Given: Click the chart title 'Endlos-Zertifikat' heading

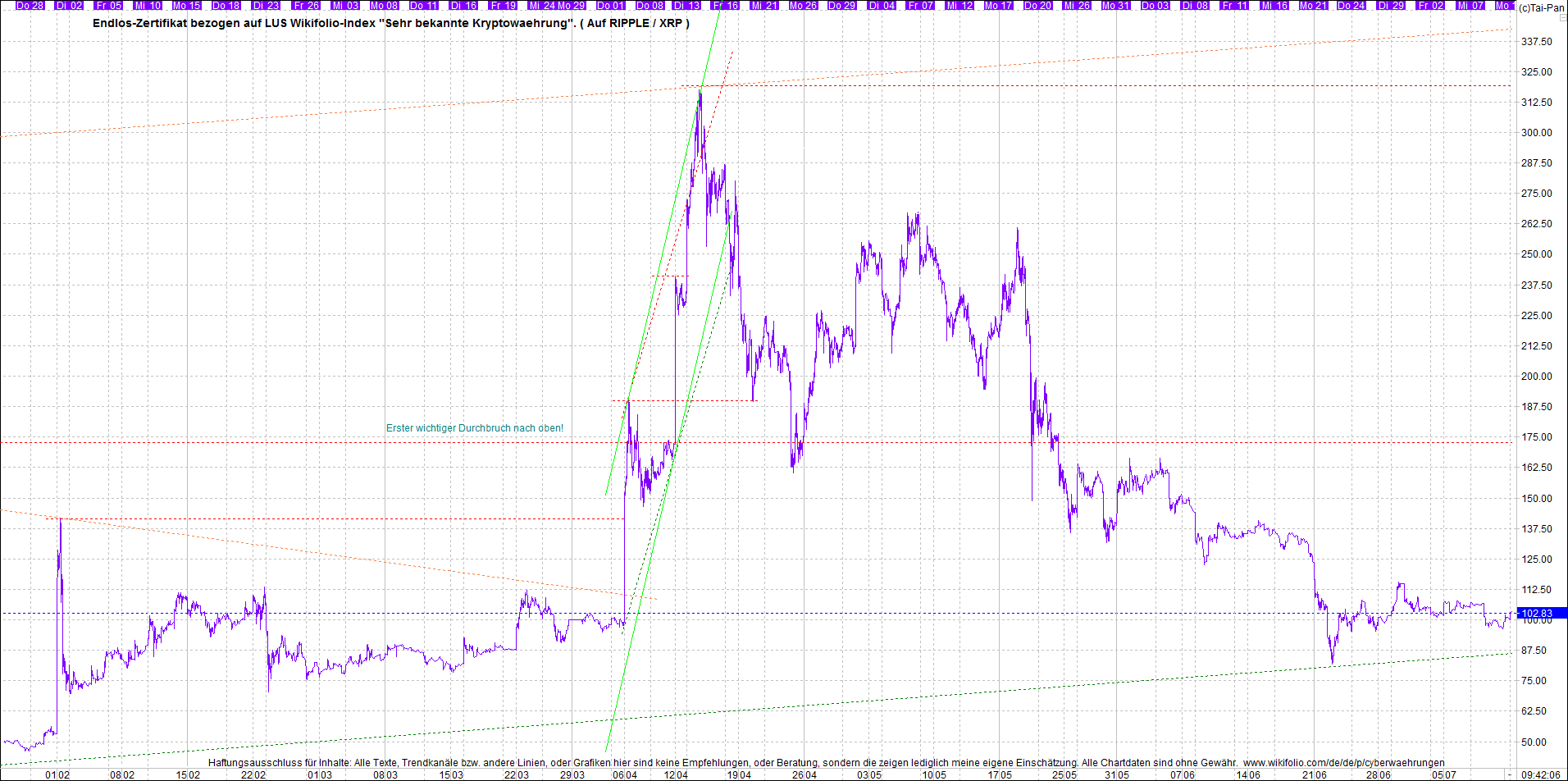Looking at the screenshot, I should tap(390, 23).
